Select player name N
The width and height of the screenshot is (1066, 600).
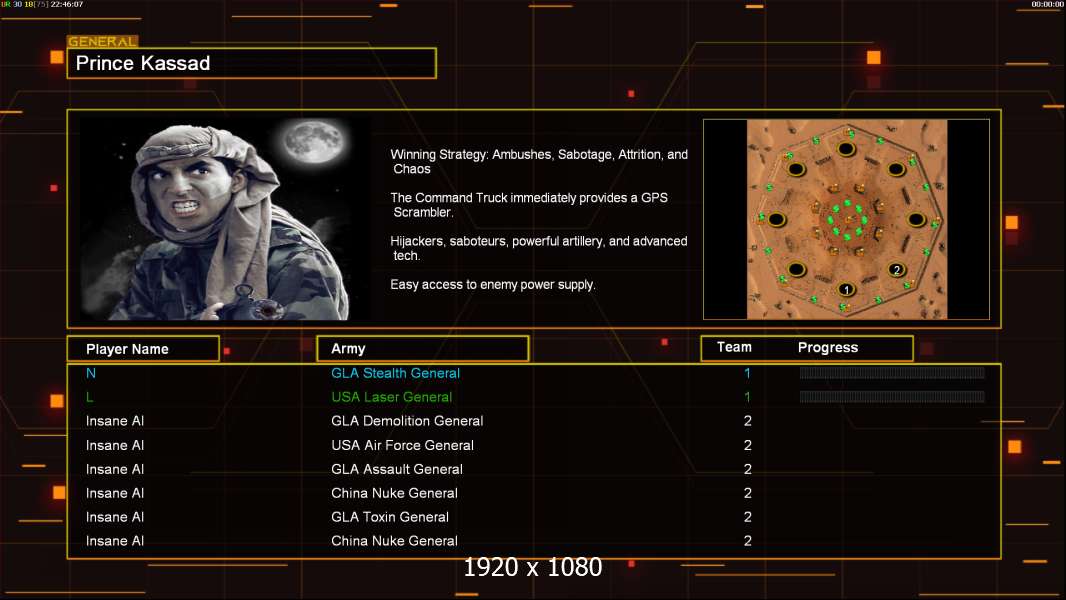pos(91,373)
